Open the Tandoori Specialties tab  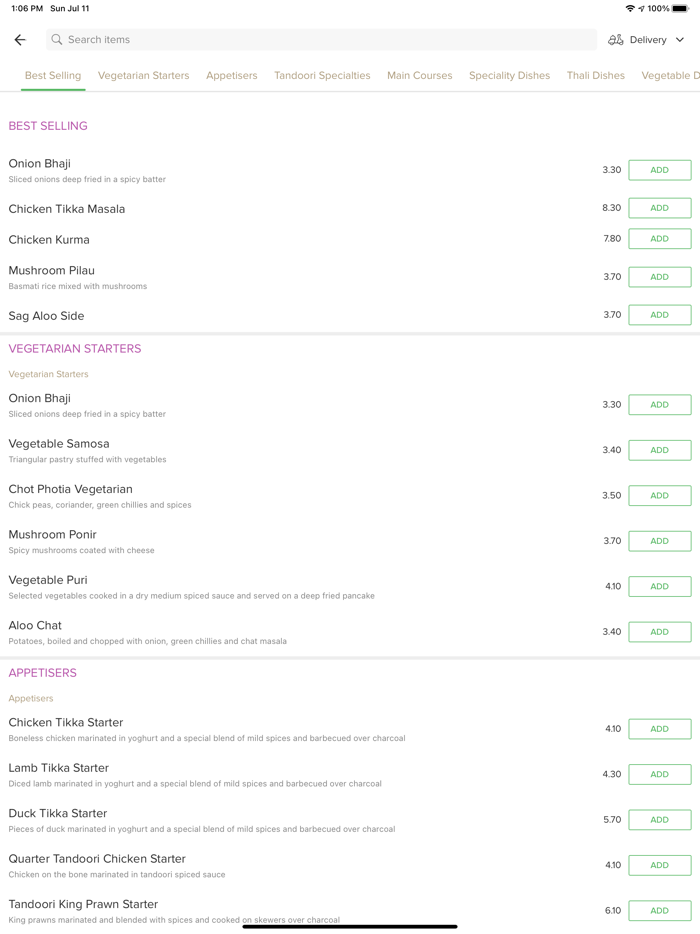click(x=322, y=76)
